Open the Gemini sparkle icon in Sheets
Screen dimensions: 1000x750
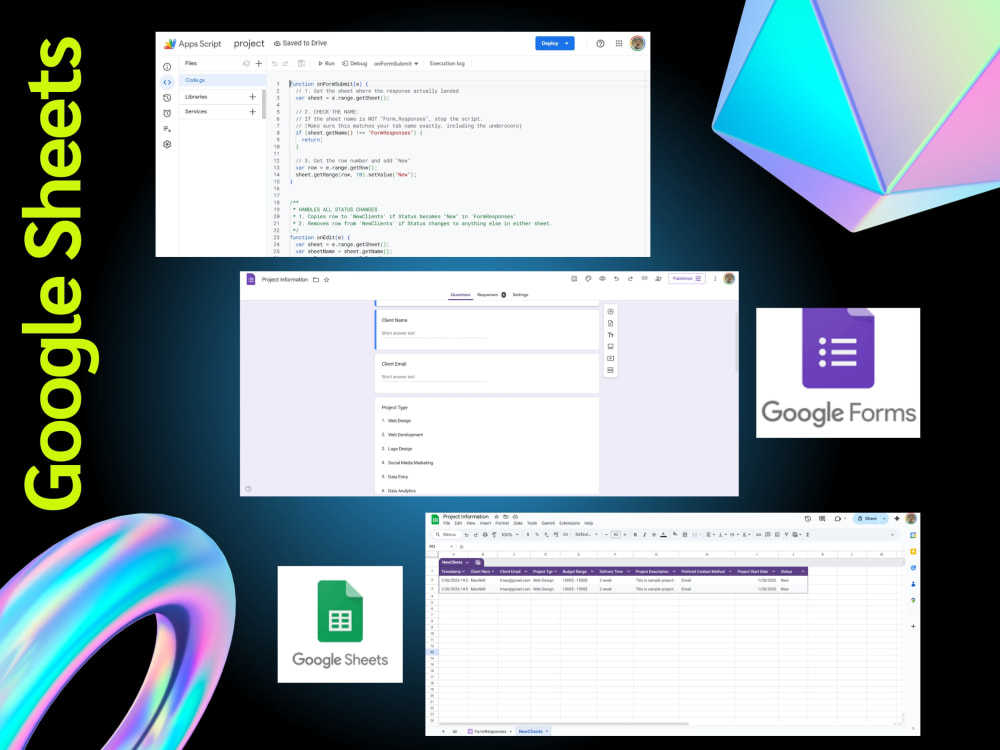(897, 518)
